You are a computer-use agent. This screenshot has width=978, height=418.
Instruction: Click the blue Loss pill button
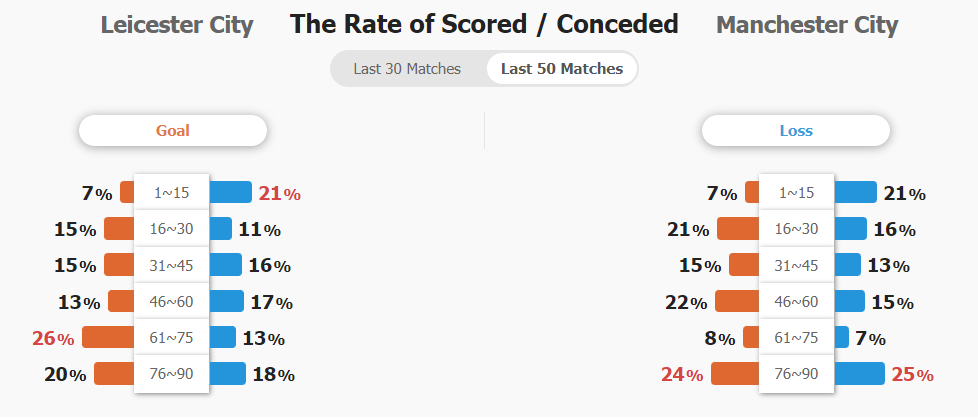(x=796, y=130)
